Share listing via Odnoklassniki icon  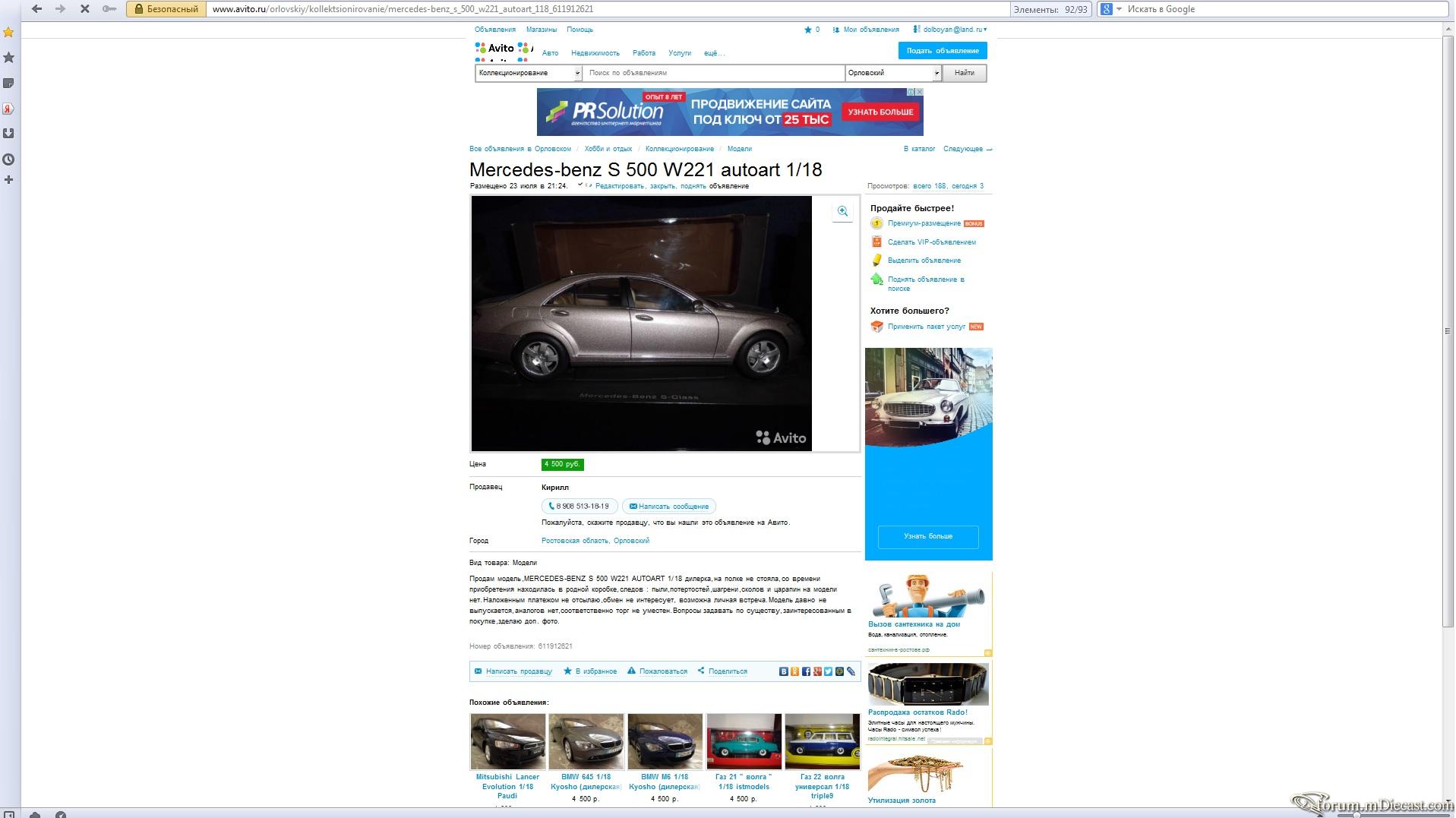[794, 671]
